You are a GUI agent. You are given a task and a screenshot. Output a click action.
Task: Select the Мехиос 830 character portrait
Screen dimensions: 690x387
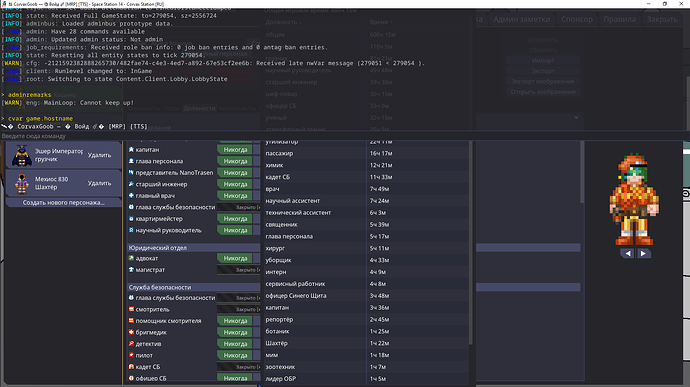[22, 184]
